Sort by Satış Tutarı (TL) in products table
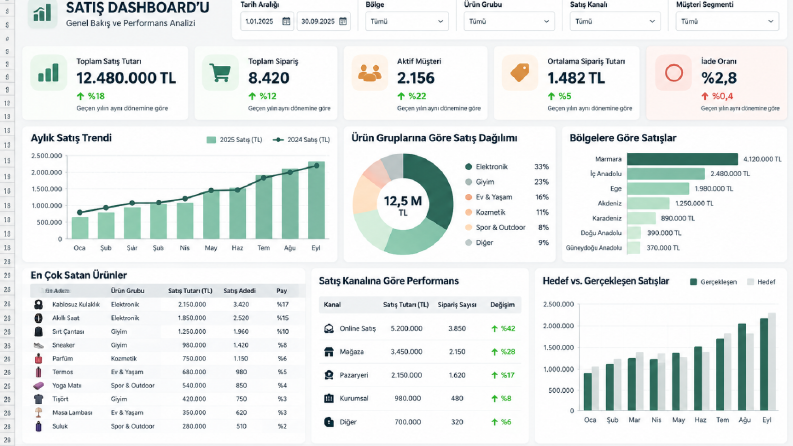 coord(190,291)
